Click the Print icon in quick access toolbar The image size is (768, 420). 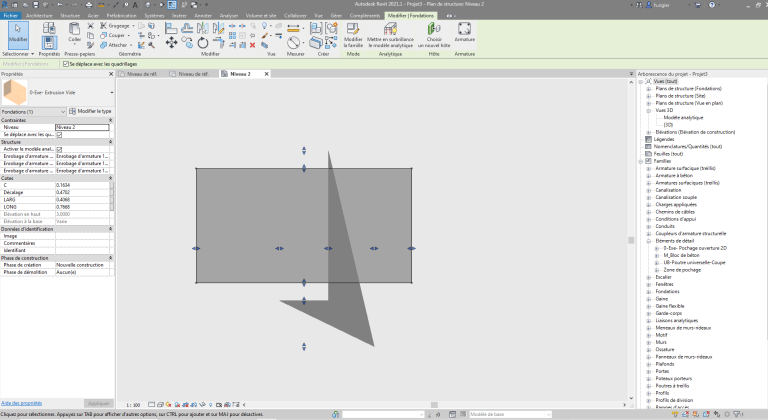click(x=89, y=4)
